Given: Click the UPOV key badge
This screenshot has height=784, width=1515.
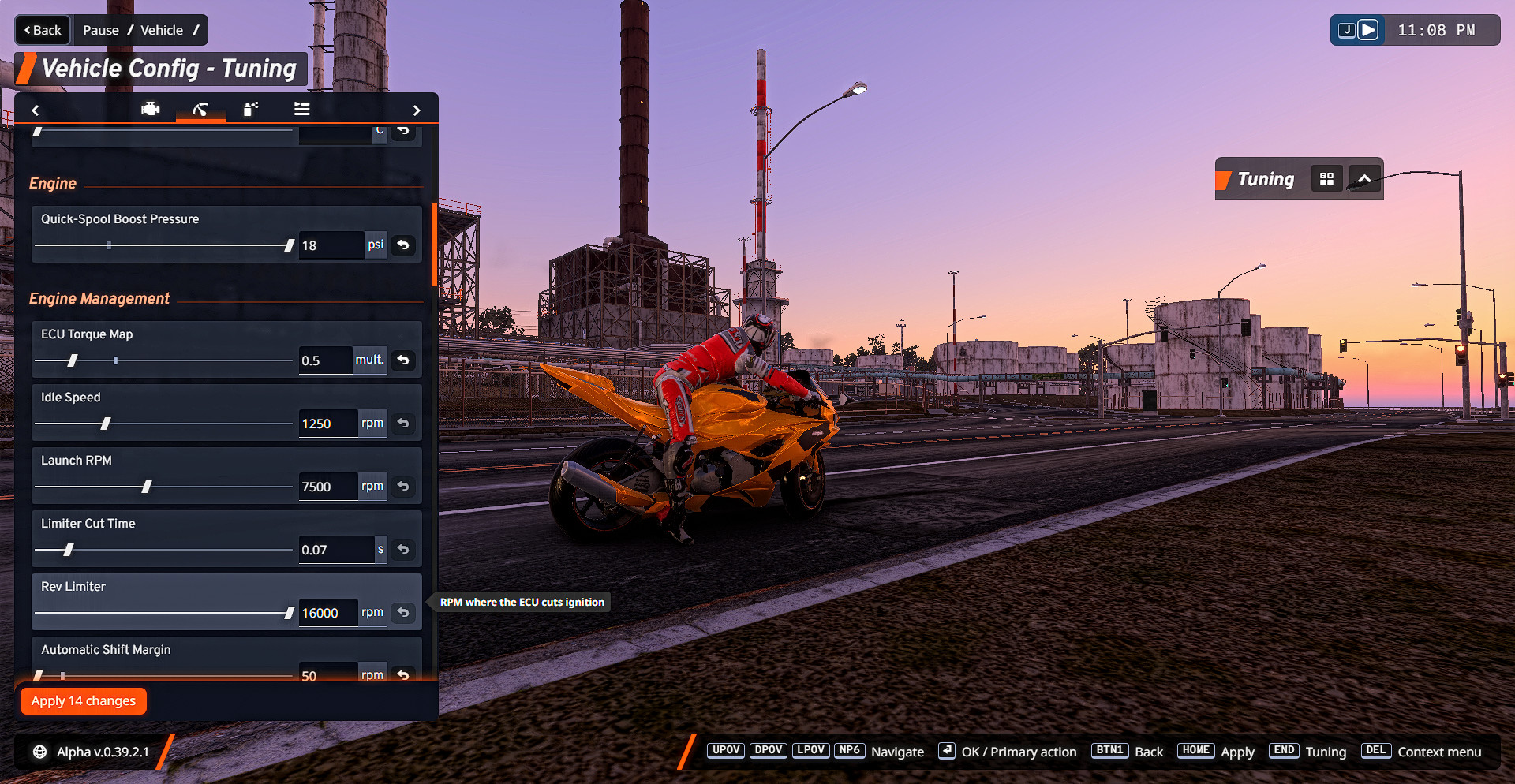Looking at the screenshot, I should coord(726,750).
